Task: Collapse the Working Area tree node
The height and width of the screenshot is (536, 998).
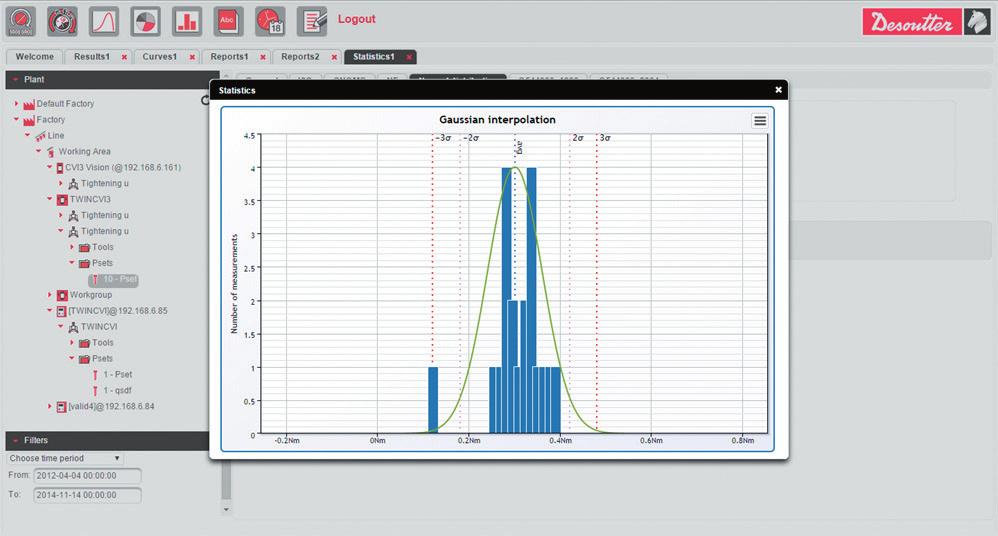Action: [x=39, y=151]
